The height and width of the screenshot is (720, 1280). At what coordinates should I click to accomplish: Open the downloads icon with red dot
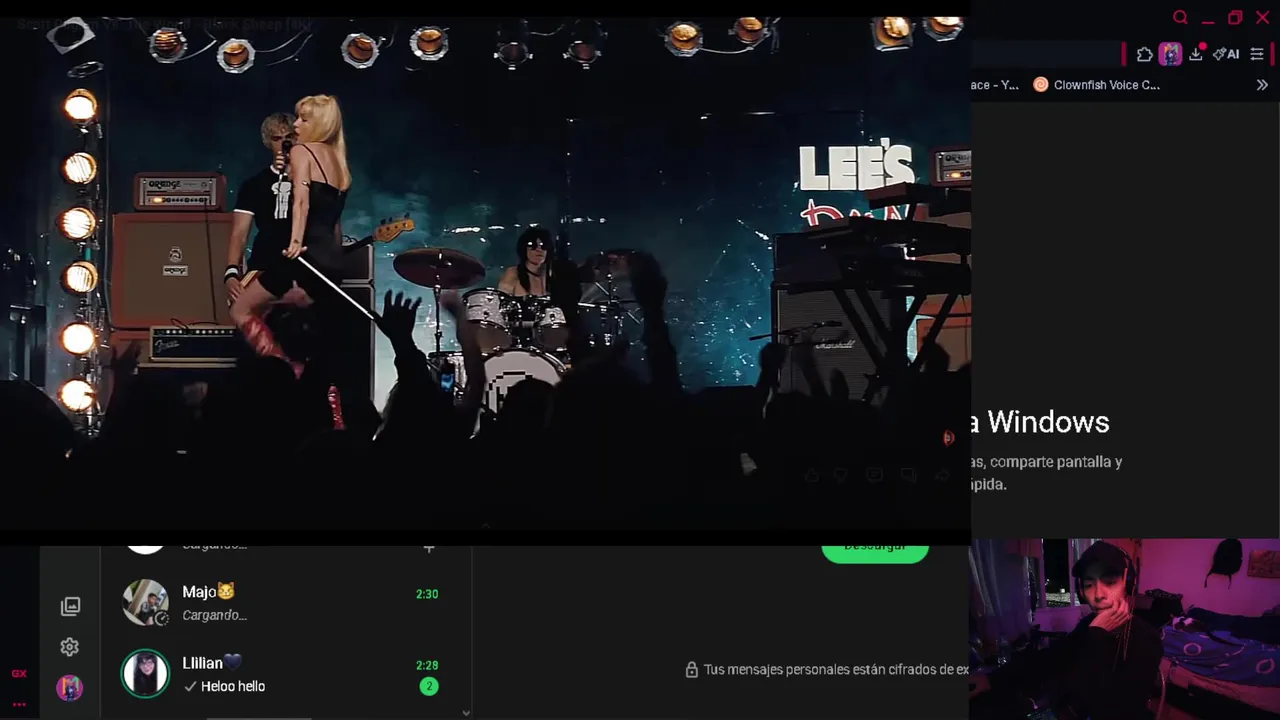click(x=1196, y=54)
